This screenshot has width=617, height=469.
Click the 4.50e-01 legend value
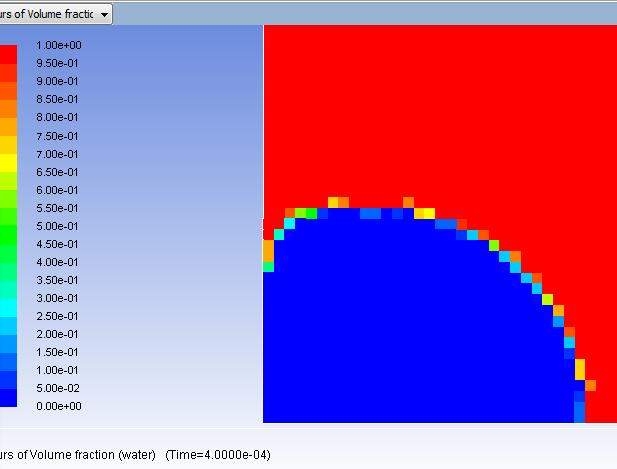click(57, 244)
